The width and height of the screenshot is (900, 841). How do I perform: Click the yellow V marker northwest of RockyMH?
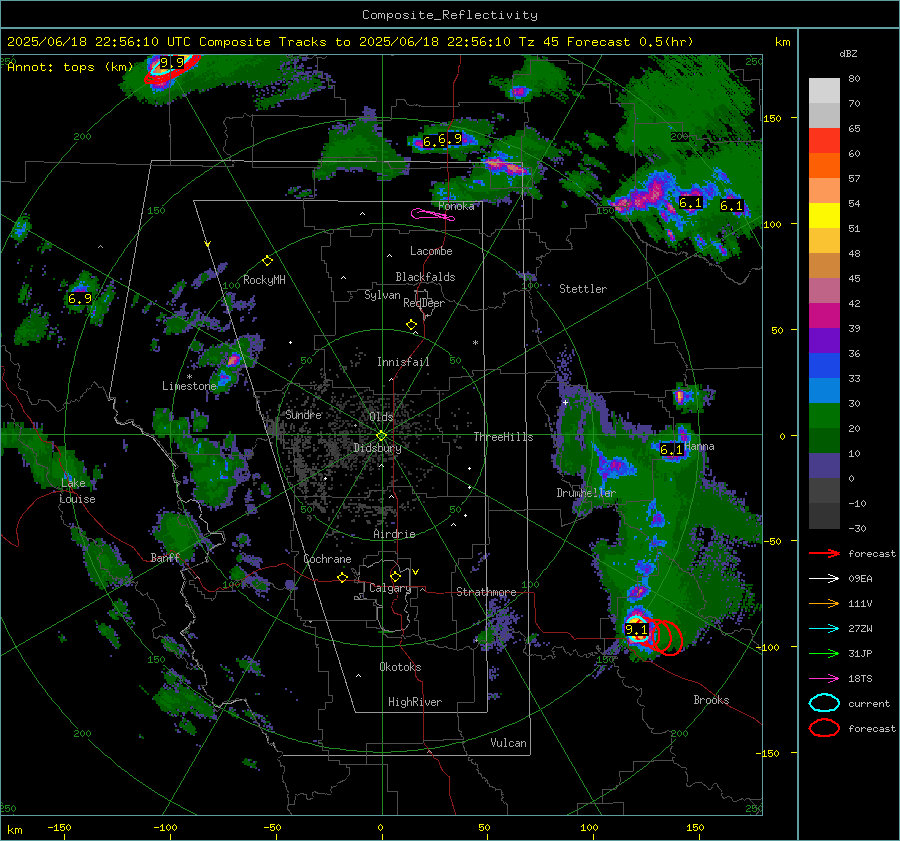(x=207, y=244)
